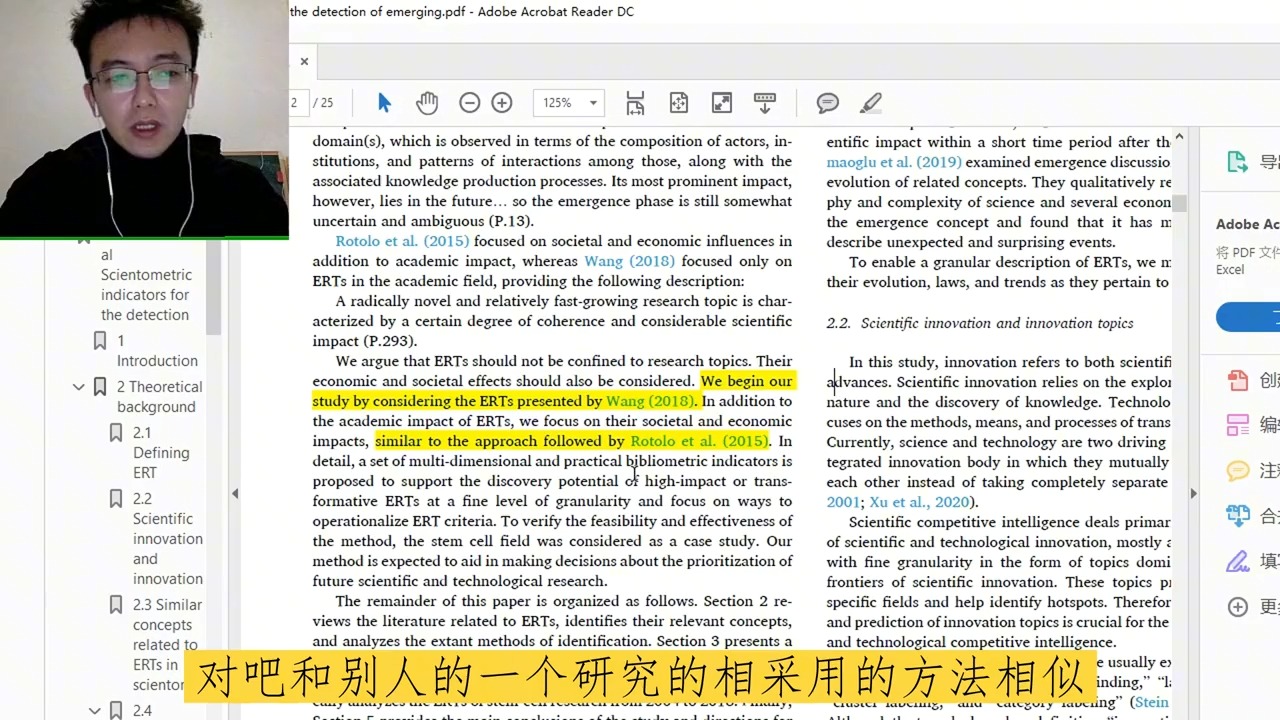Image resolution: width=1280 pixels, height=720 pixels.
Task: Click the document vertical scrollbar thumb
Action: [1179, 203]
